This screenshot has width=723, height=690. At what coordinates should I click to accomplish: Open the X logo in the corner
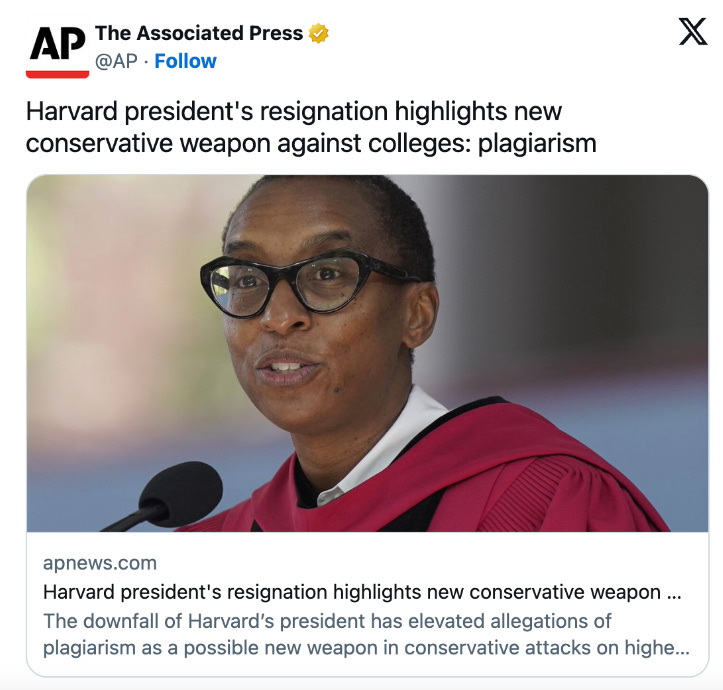(x=693, y=31)
